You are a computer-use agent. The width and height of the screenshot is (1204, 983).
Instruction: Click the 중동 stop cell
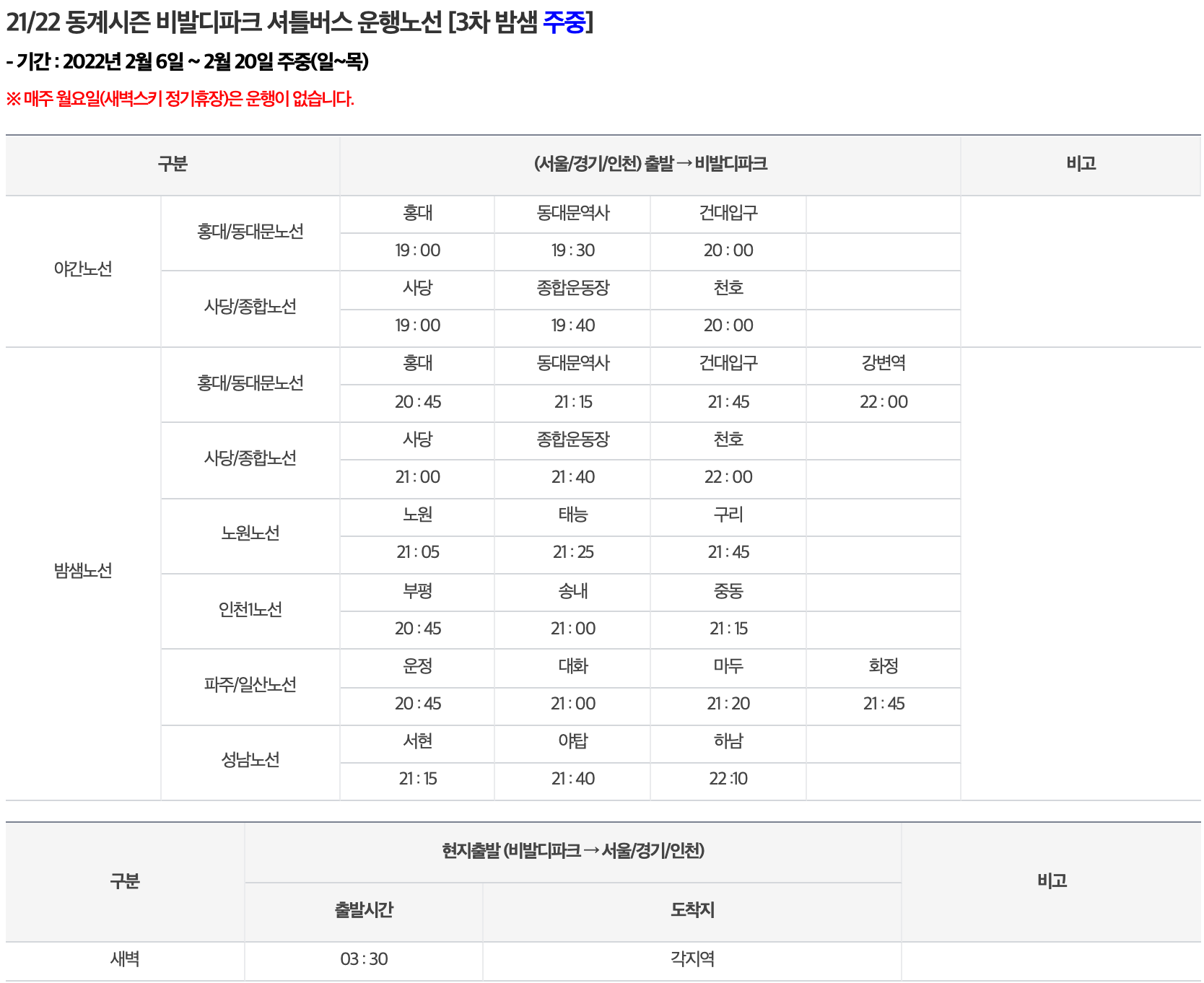[728, 591]
